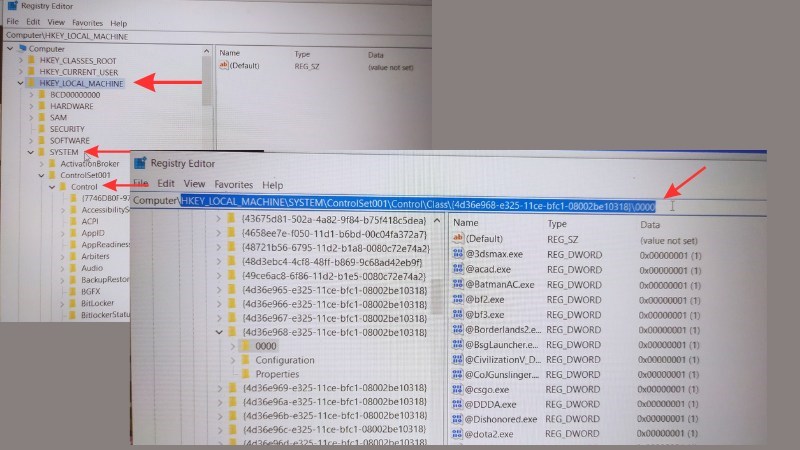Click the @3dsmax.exe DWORD value icon
The height and width of the screenshot is (450, 800).
click(458, 254)
